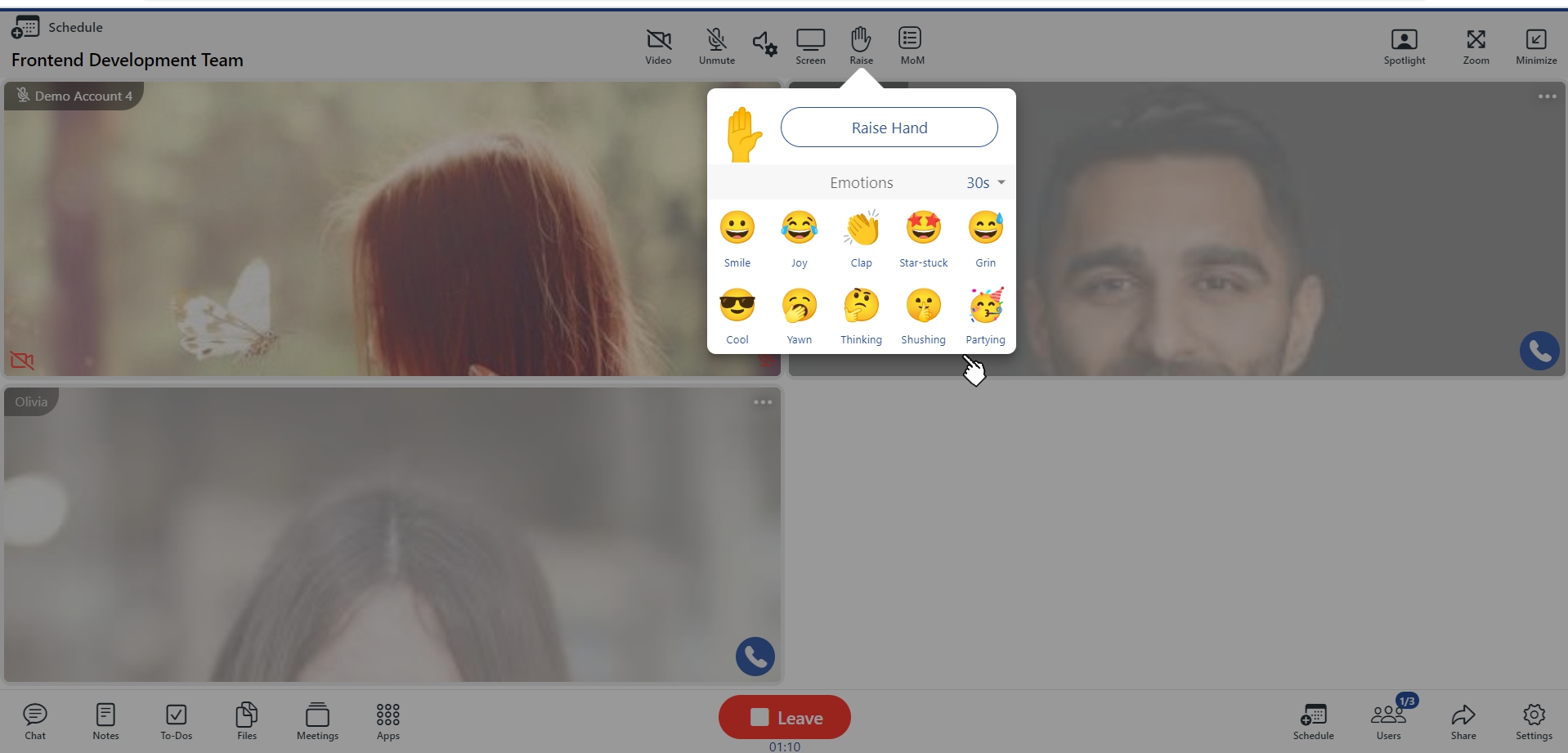Open three-dot menu on the top-right video tile
This screenshot has width=1568, height=753.
pos(1547,96)
